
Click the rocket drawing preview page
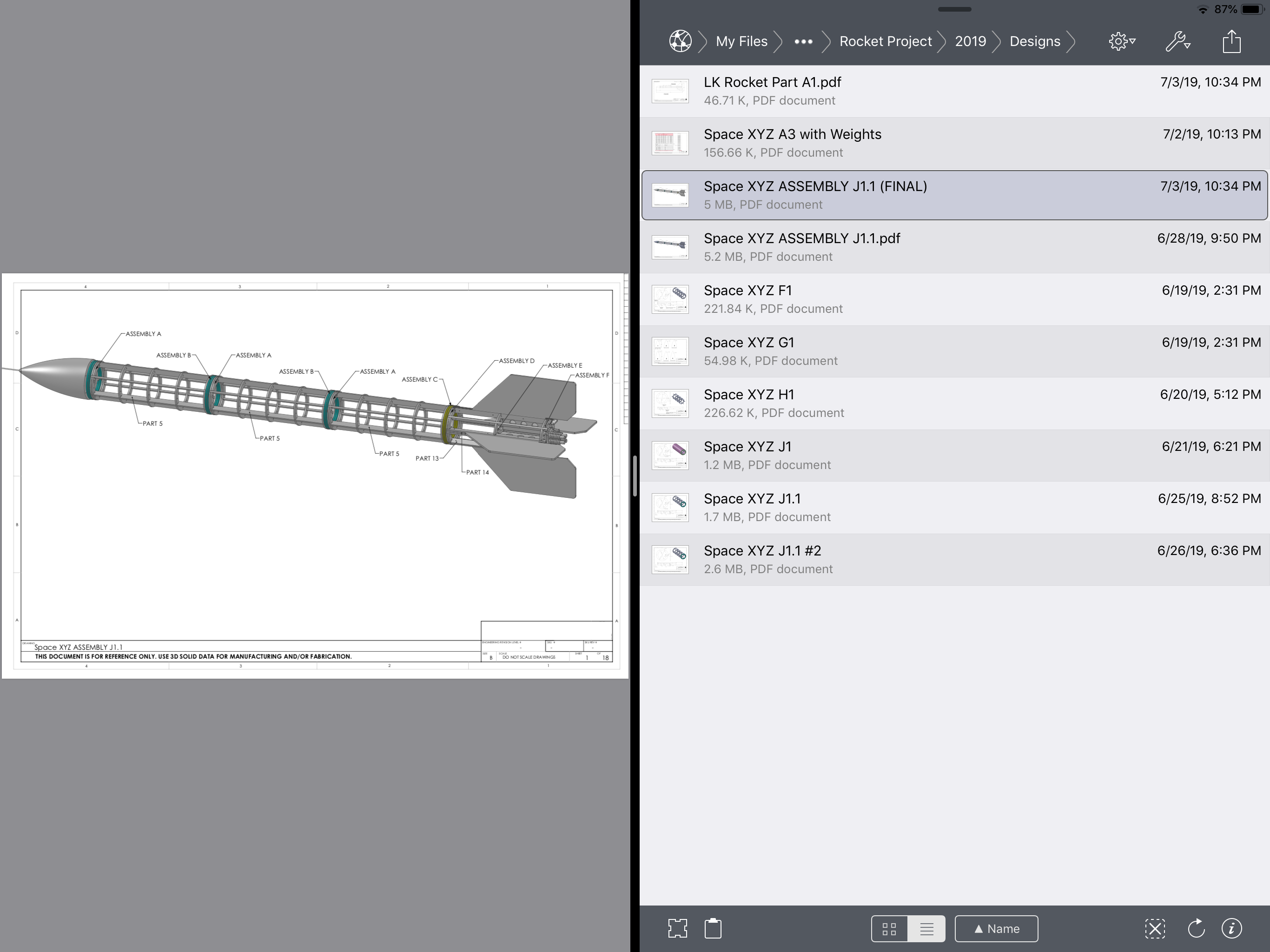pos(315,476)
